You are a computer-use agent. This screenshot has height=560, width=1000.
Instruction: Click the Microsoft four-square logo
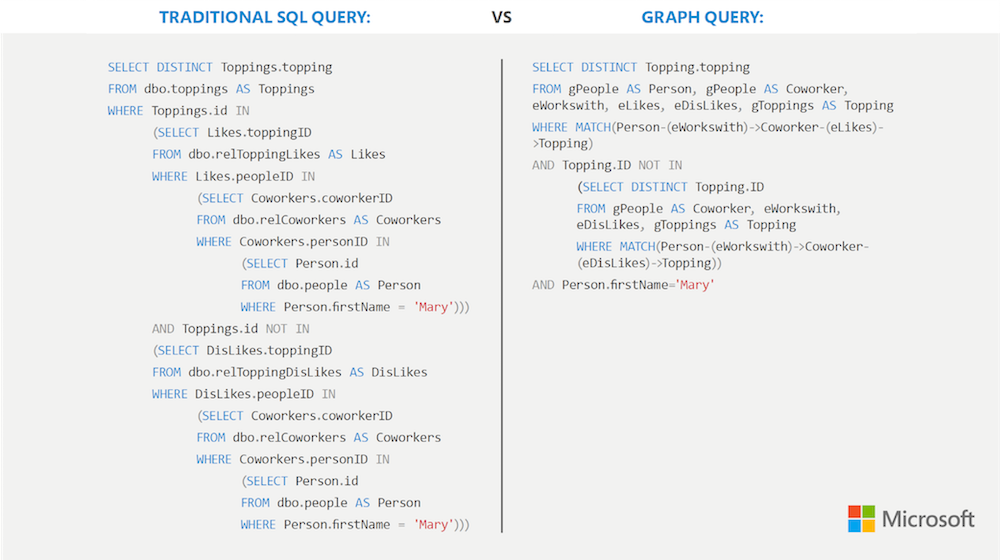click(861, 519)
